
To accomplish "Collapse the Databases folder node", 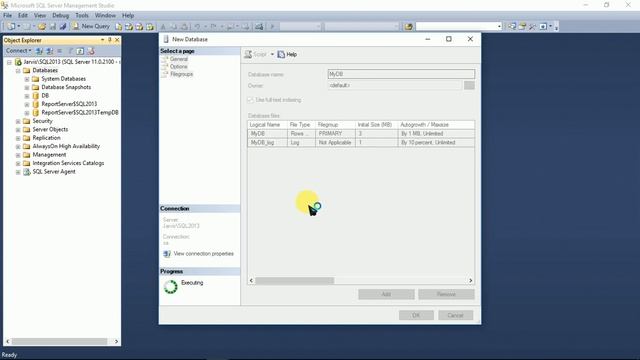I will point(18,71).
